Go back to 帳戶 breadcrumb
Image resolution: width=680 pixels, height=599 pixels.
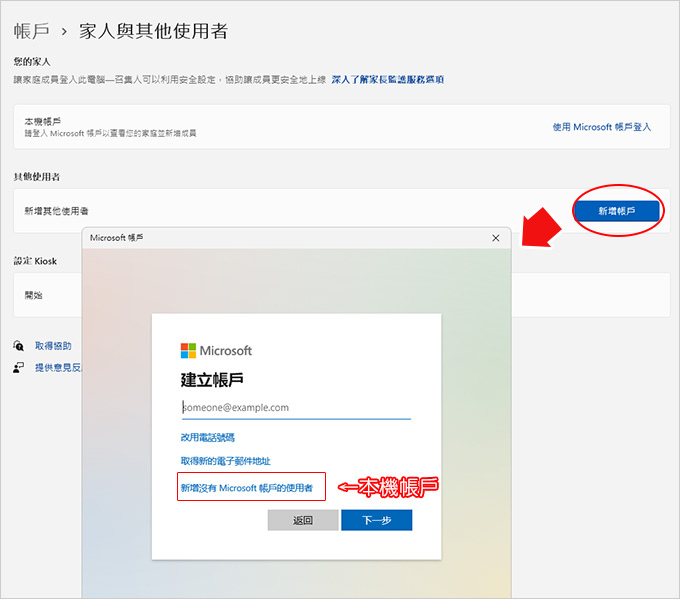[x=31, y=31]
